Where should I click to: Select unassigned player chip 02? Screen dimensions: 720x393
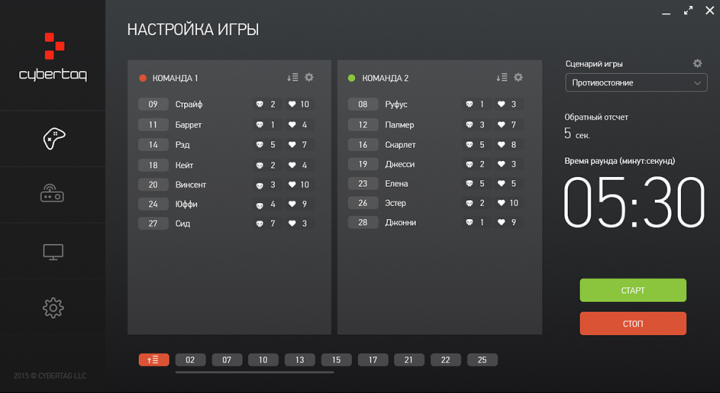pyautogui.click(x=190, y=360)
